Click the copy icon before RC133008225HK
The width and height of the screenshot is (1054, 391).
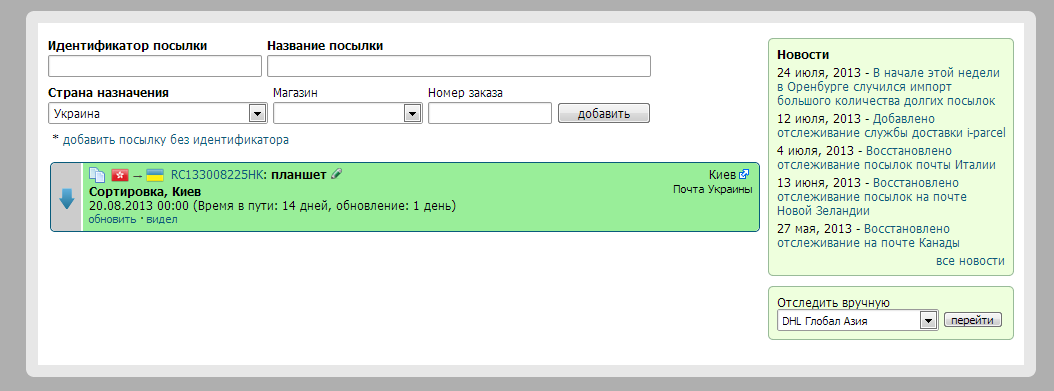97,175
